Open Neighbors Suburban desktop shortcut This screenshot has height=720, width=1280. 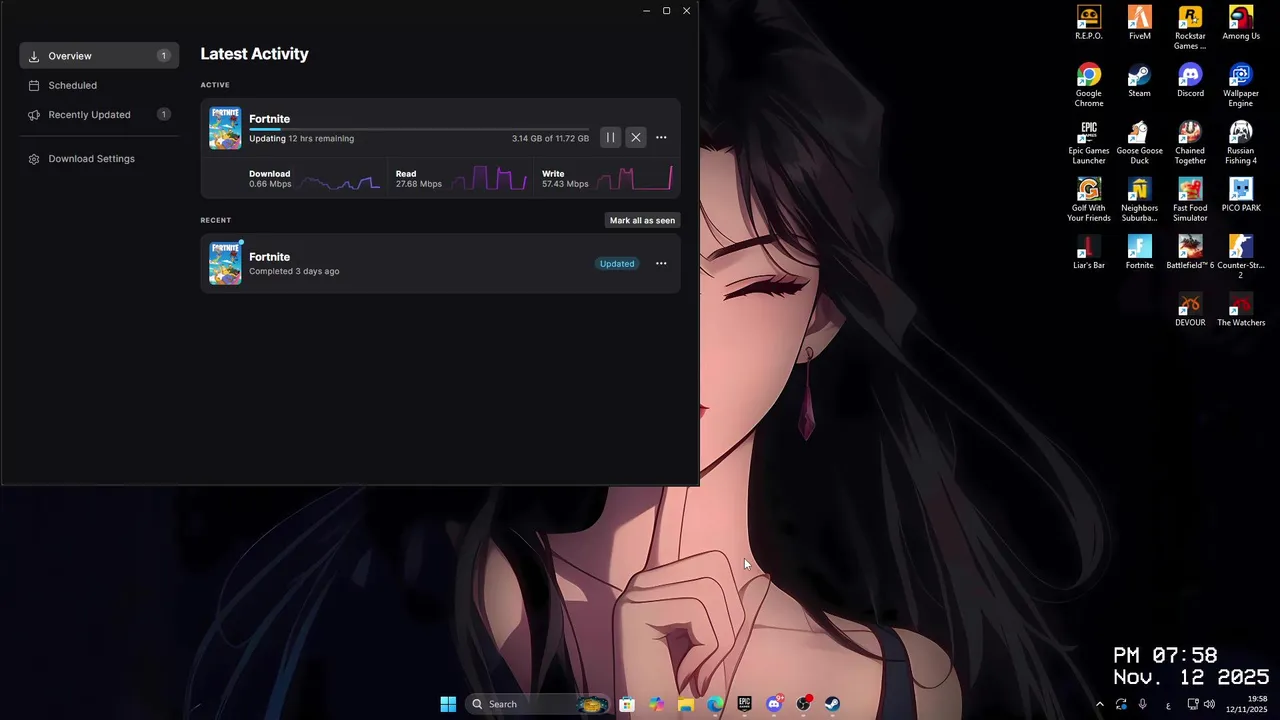(1140, 200)
